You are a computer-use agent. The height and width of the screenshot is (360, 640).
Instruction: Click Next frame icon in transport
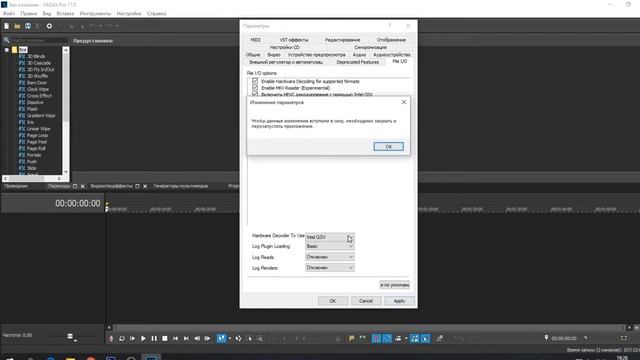pyautogui.click(x=207, y=338)
